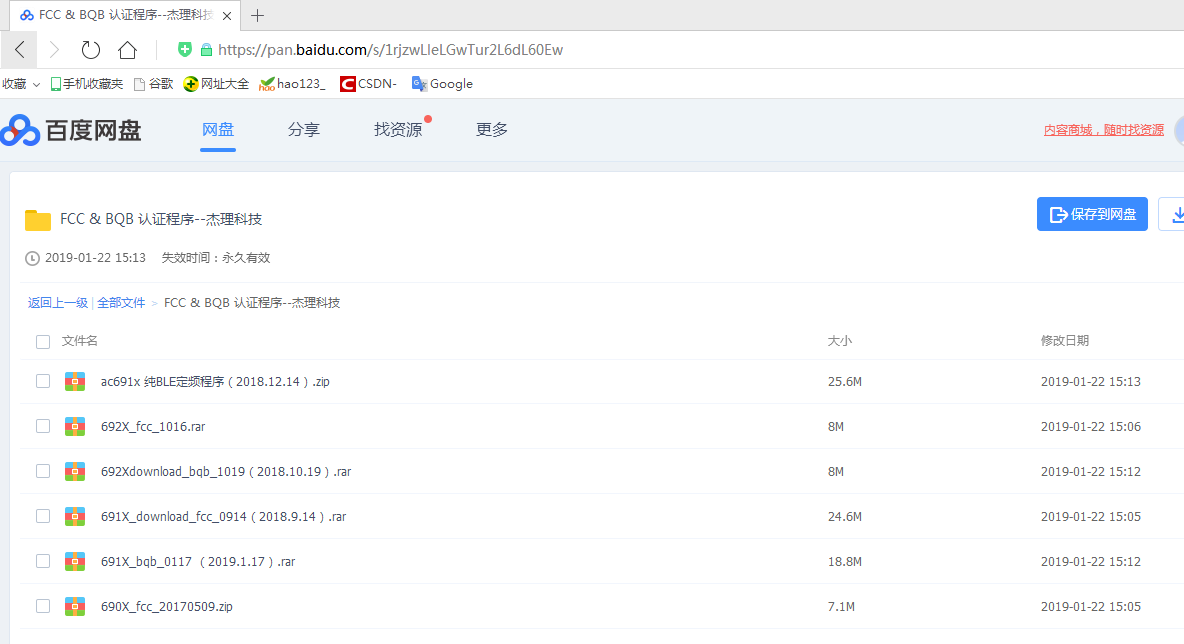Reload the page with the refresh icon

[x=91, y=50]
